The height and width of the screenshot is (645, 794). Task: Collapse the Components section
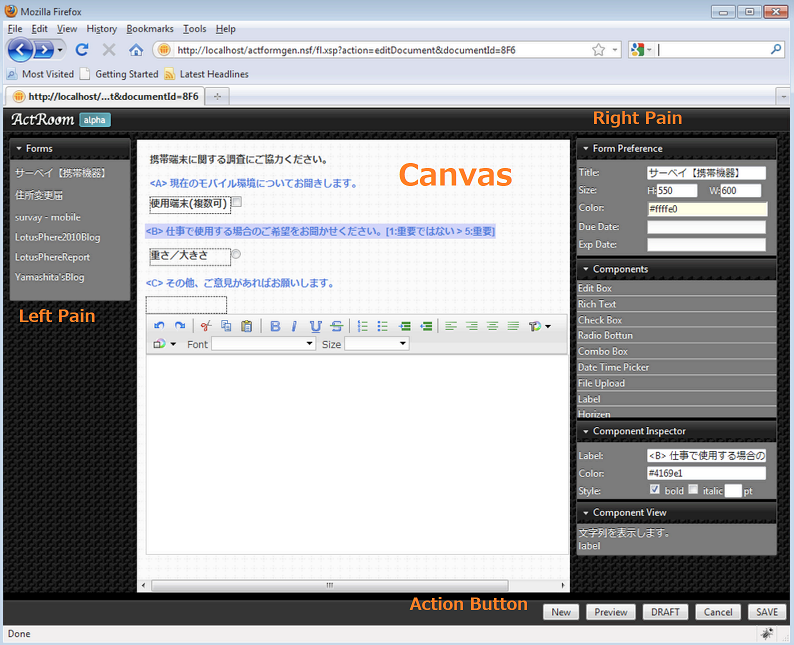point(586,269)
